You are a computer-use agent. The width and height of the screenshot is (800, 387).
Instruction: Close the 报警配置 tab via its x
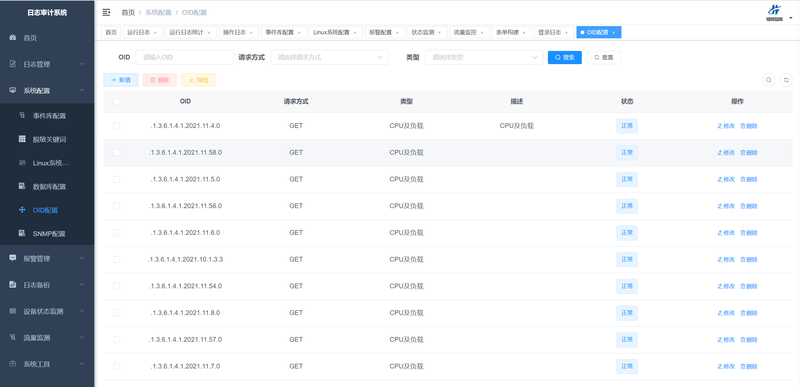pos(397,33)
